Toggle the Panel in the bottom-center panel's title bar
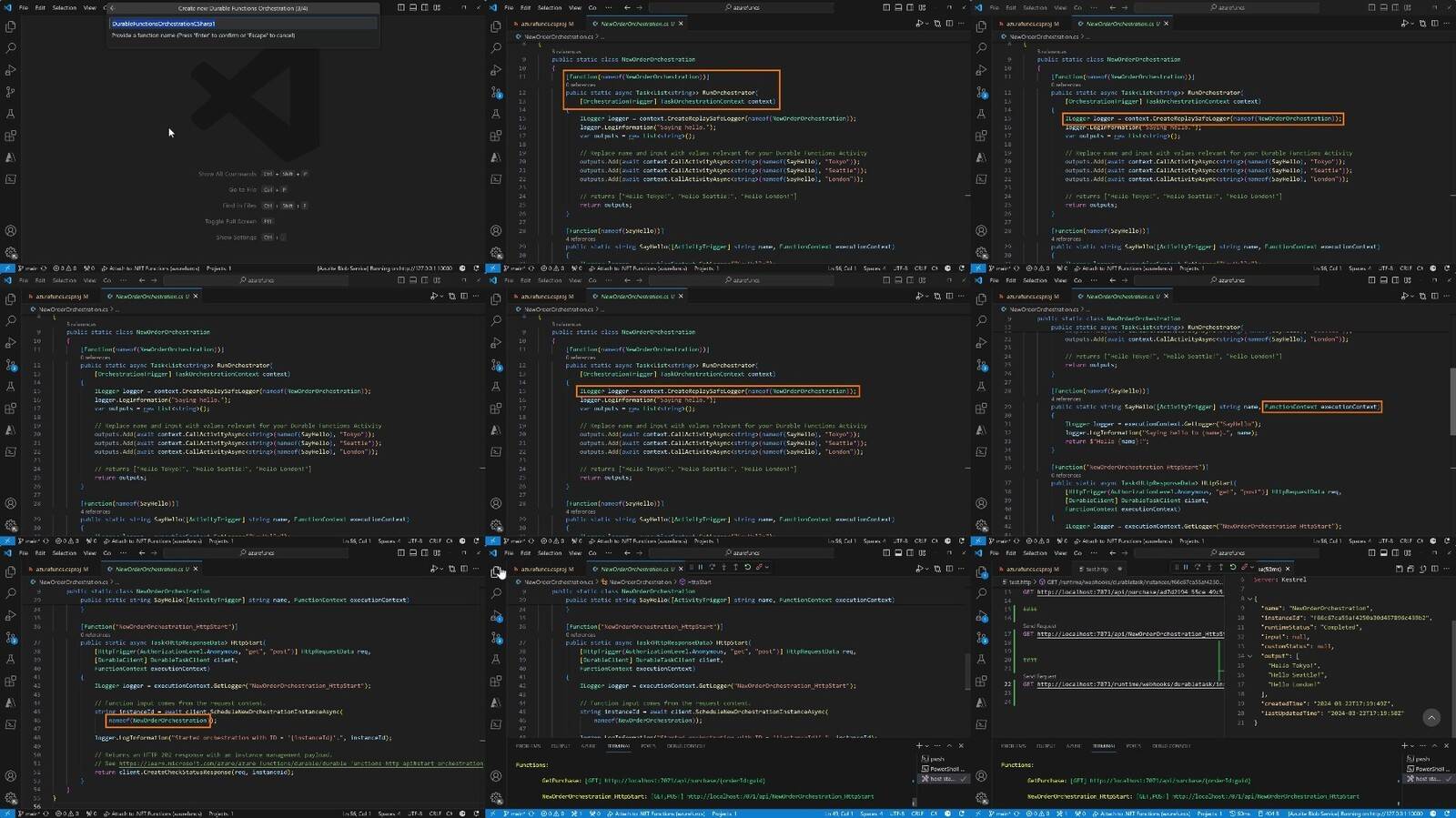The image size is (1456, 818). point(898,552)
